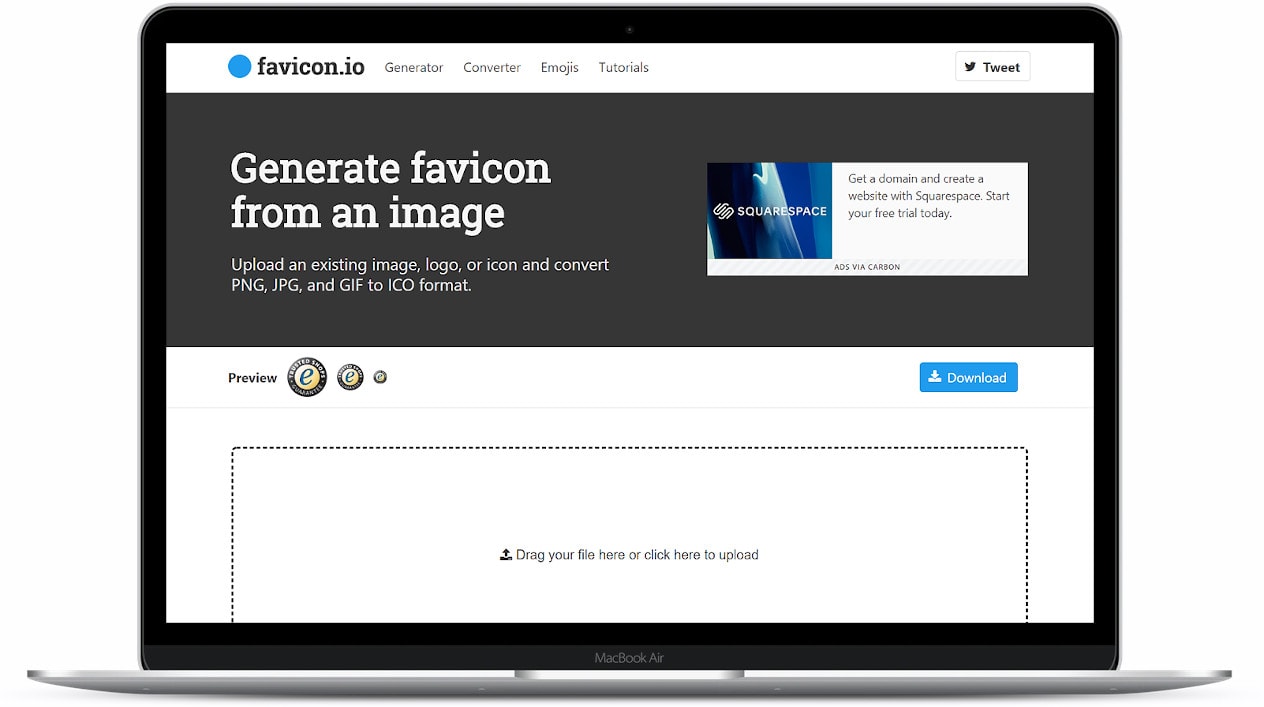Click the Squarespace free trial ad text
The width and height of the screenshot is (1264, 707).
pyautogui.click(x=928, y=196)
